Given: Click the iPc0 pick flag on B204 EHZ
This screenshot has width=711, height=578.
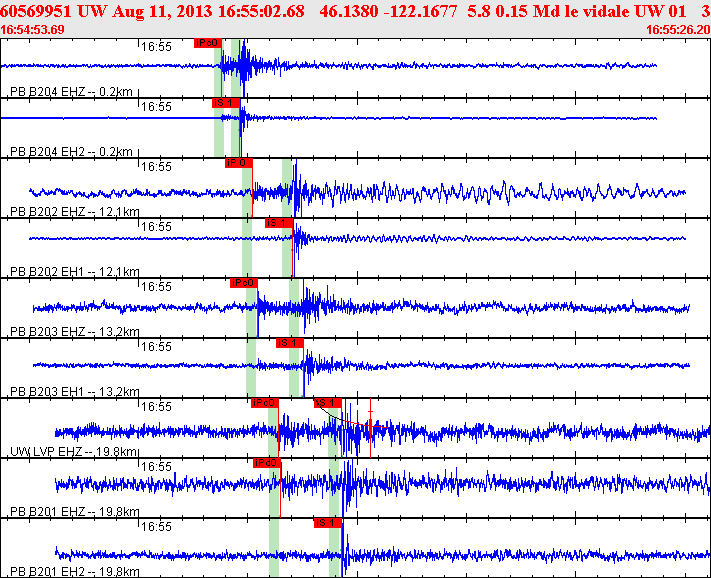Looking at the screenshot, I should pyautogui.click(x=208, y=43).
